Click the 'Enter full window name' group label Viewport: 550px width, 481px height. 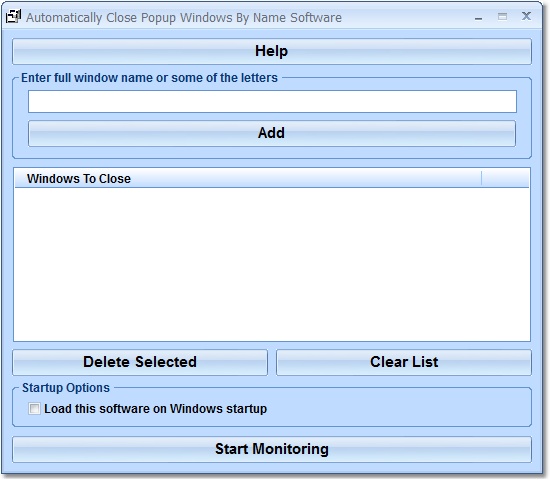(149, 78)
